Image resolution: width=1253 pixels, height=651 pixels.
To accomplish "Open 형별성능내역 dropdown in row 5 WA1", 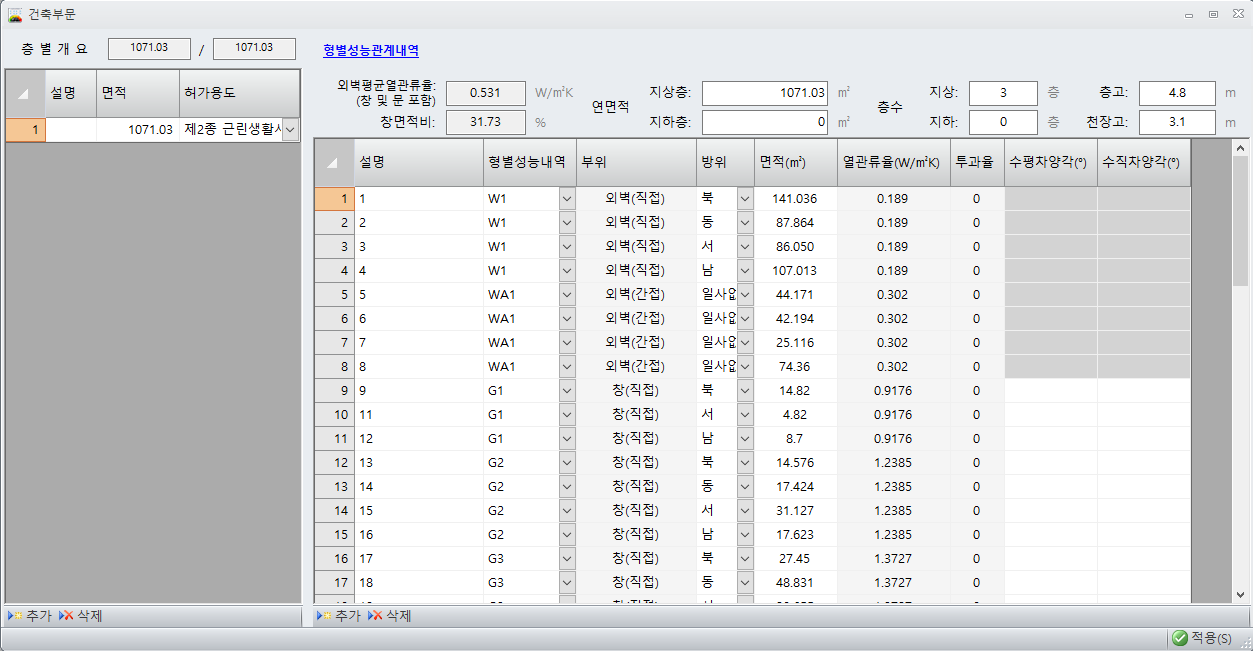I will (x=567, y=295).
